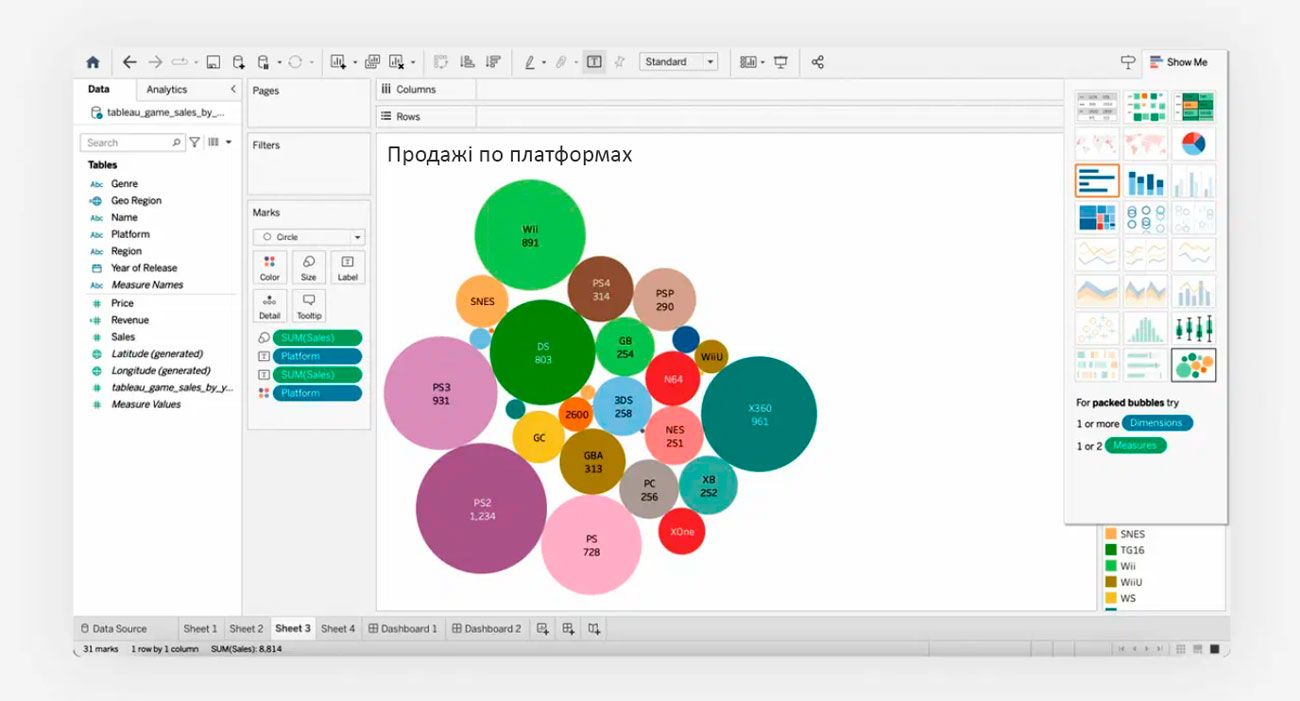
Task: Open the data guide icon beside Show Me
Action: coord(1128,62)
